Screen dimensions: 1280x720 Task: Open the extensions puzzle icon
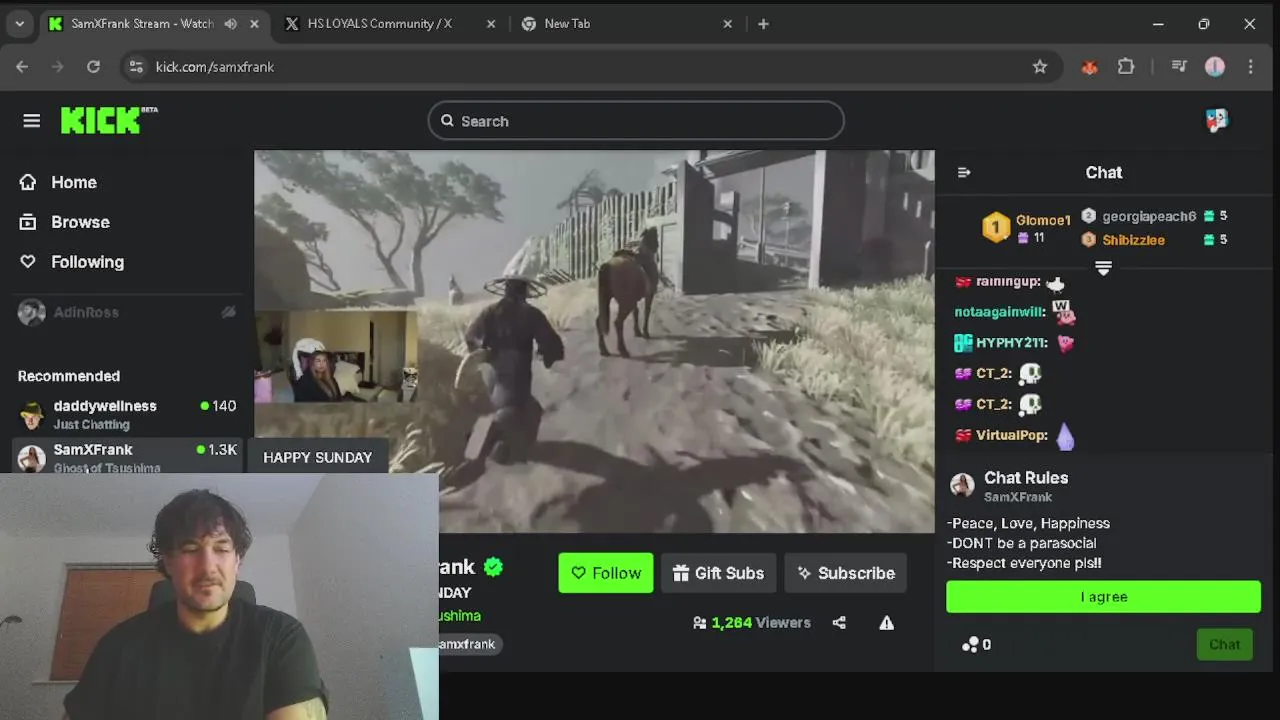pyautogui.click(x=1126, y=67)
